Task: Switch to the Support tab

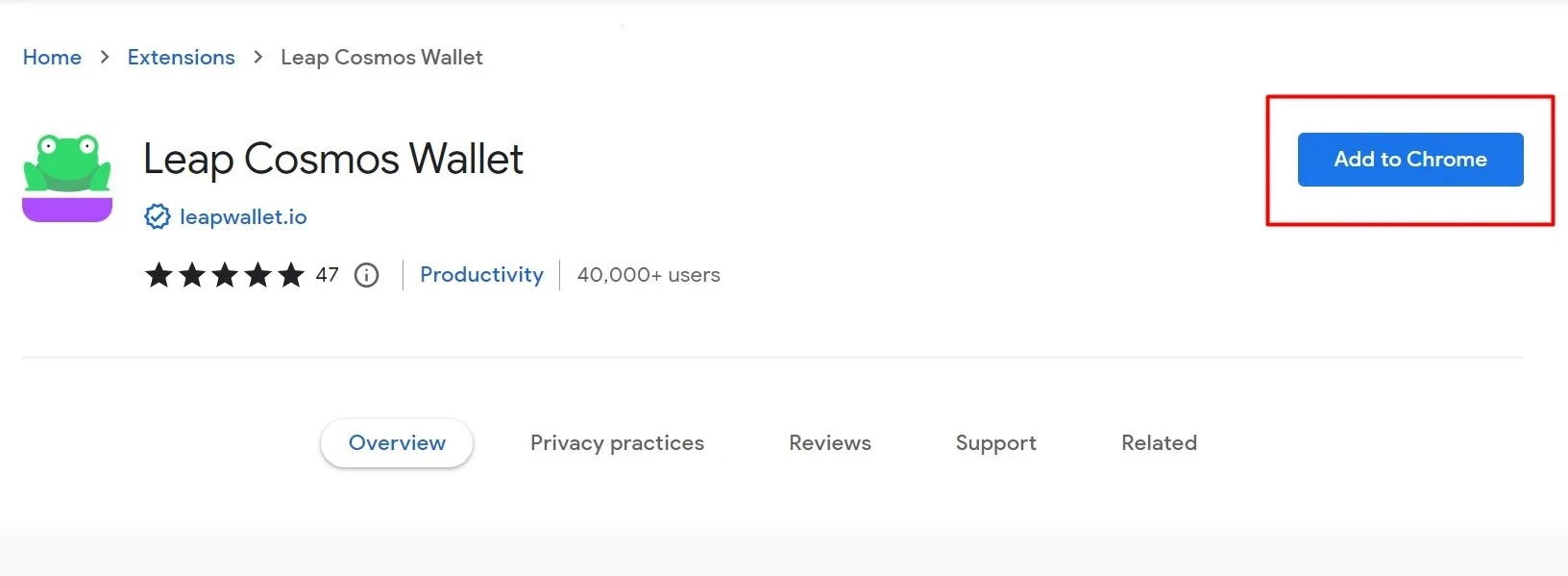Action: click(996, 443)
